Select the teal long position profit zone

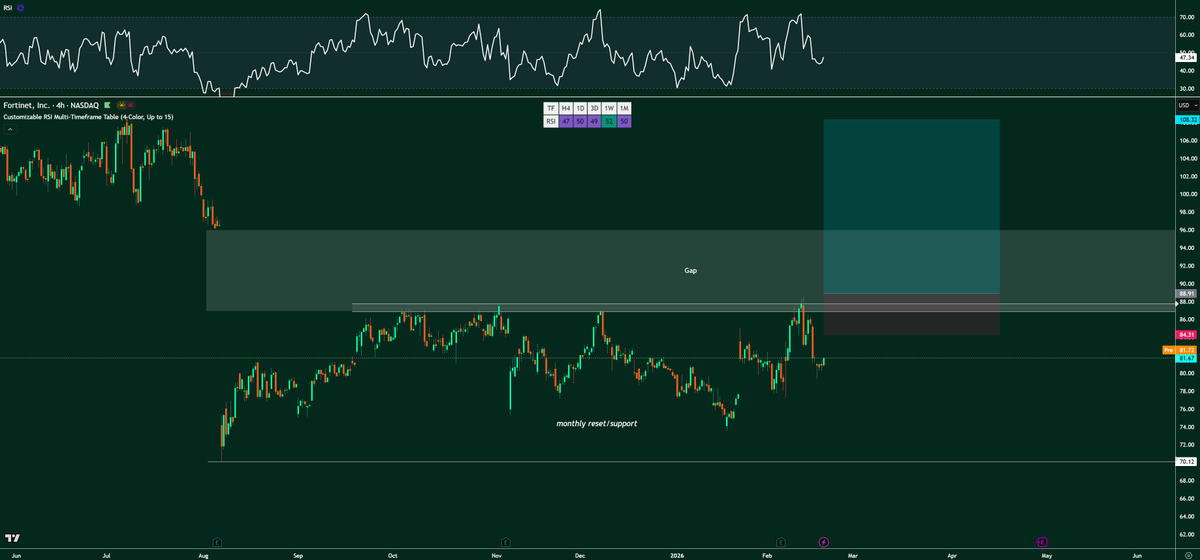point(911,206)
